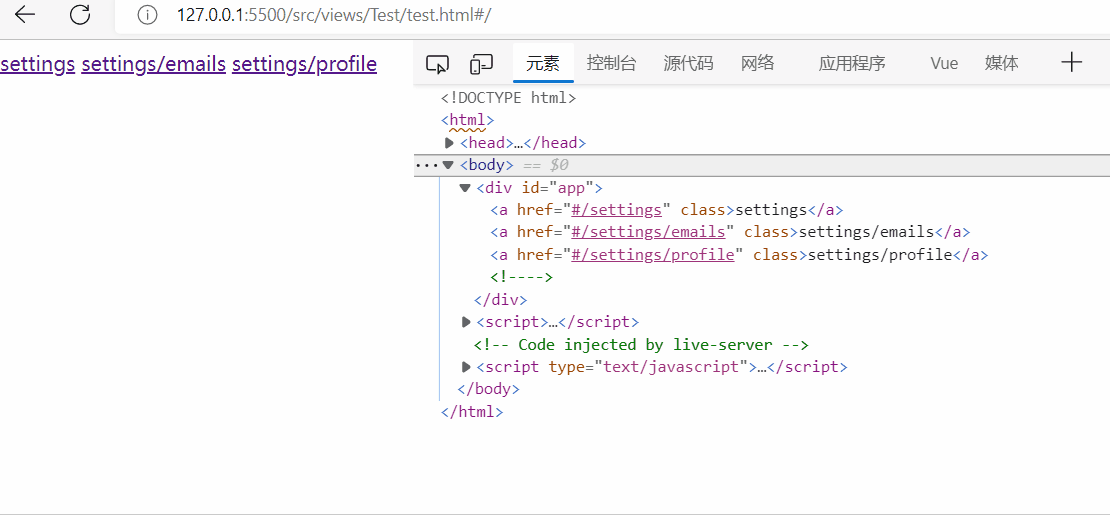Open the 应用程序 tab
The width and height of the screenshot is (1110, 515).
coord(852,63)
